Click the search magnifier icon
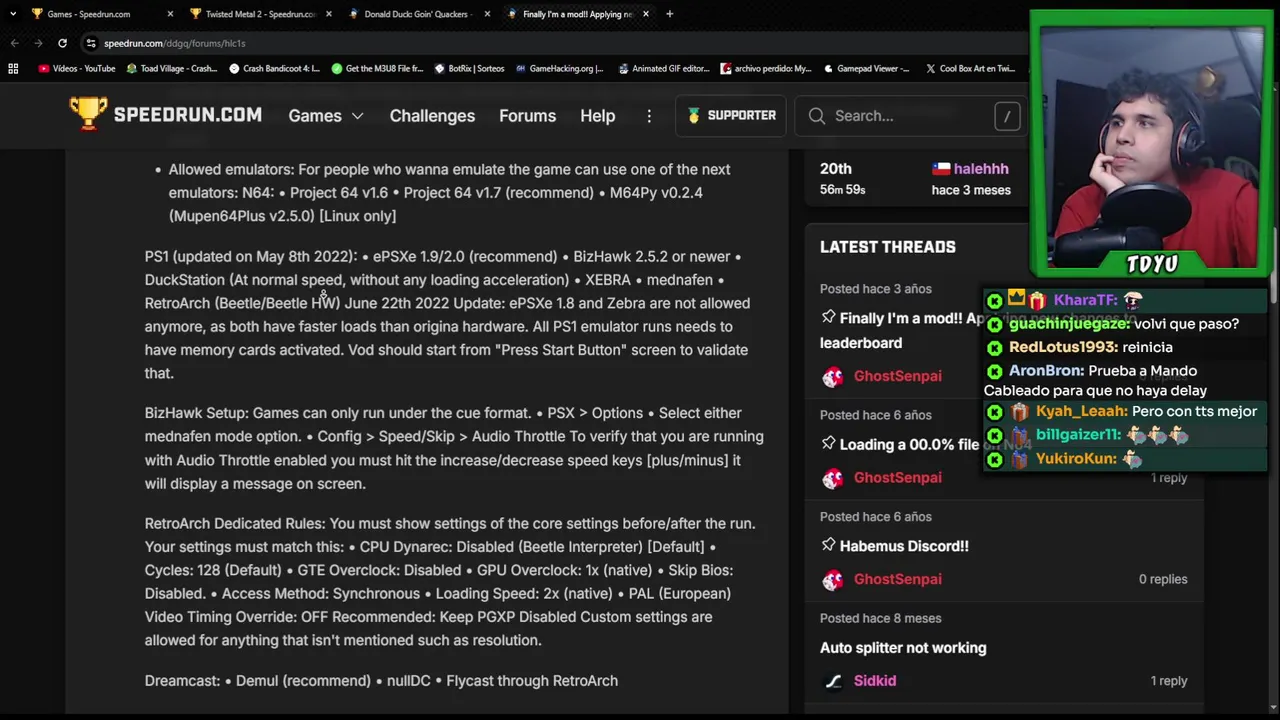This screenshot has height=720, width=1280. pos(817,116)
